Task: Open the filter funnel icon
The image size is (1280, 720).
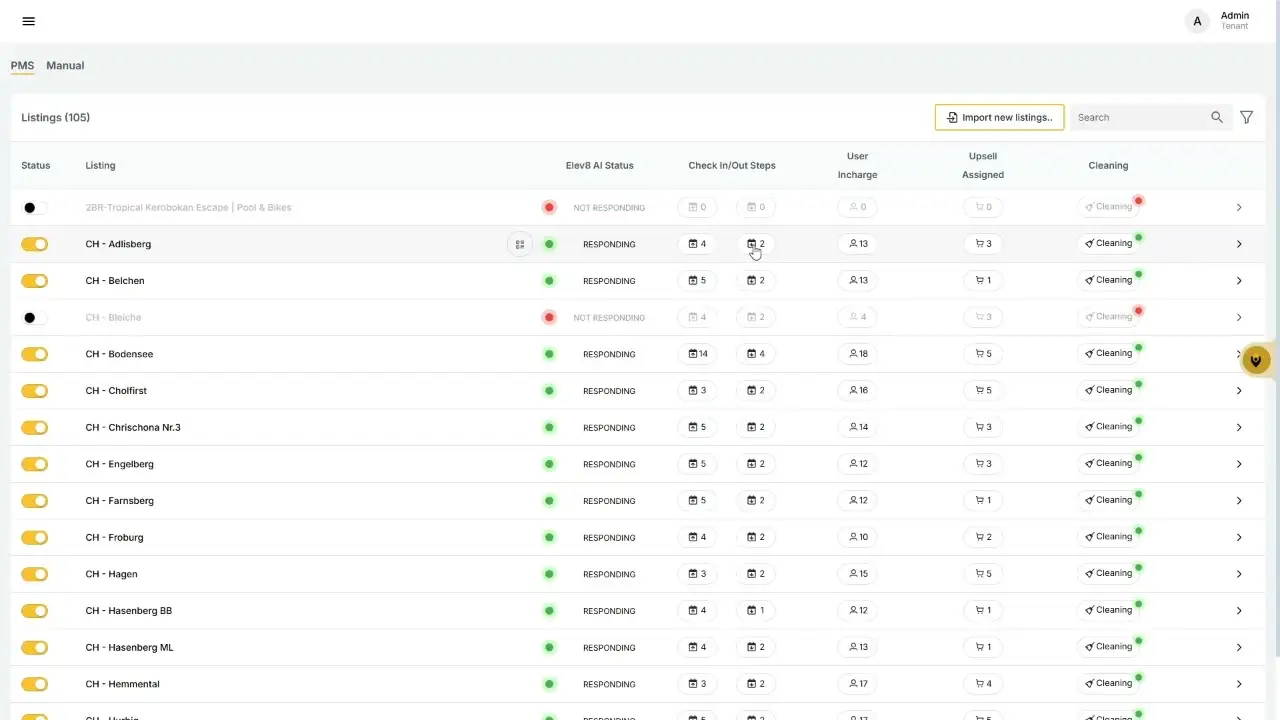Action: tap(1246, 117)
